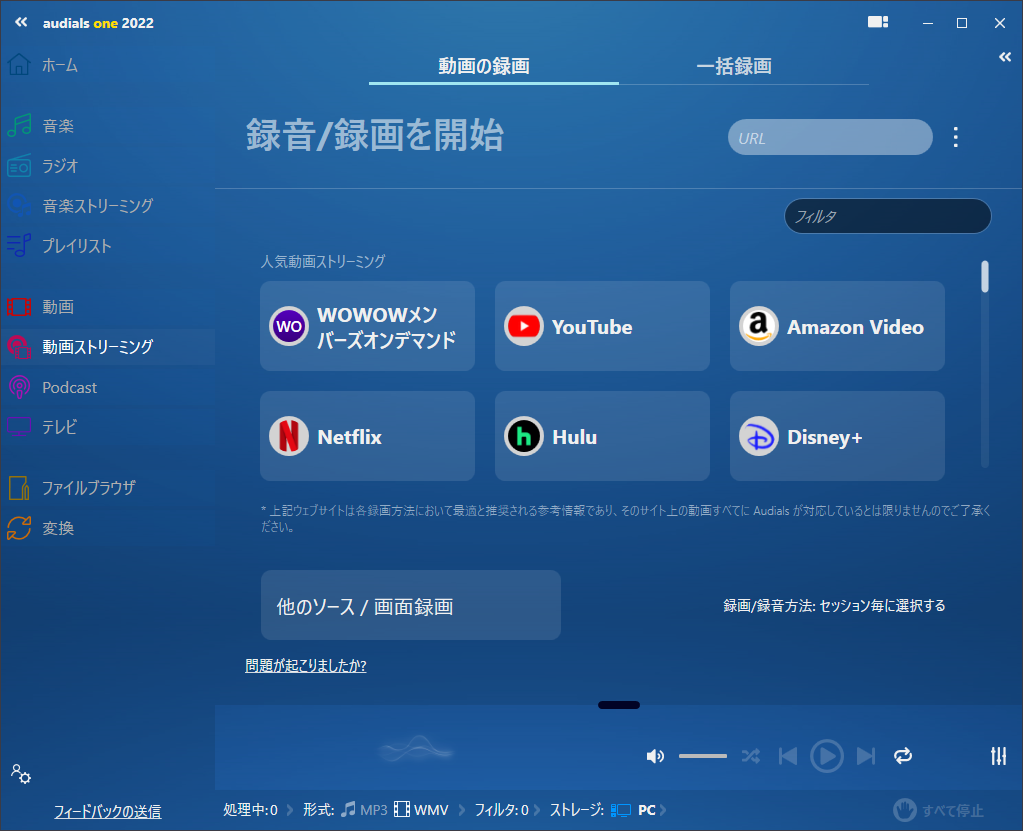This screenshot has width=1023, height=831.
Task: Collapse the left sidebar with double-chevron icon
Action: pyautogui.click(x=21, y=22)
